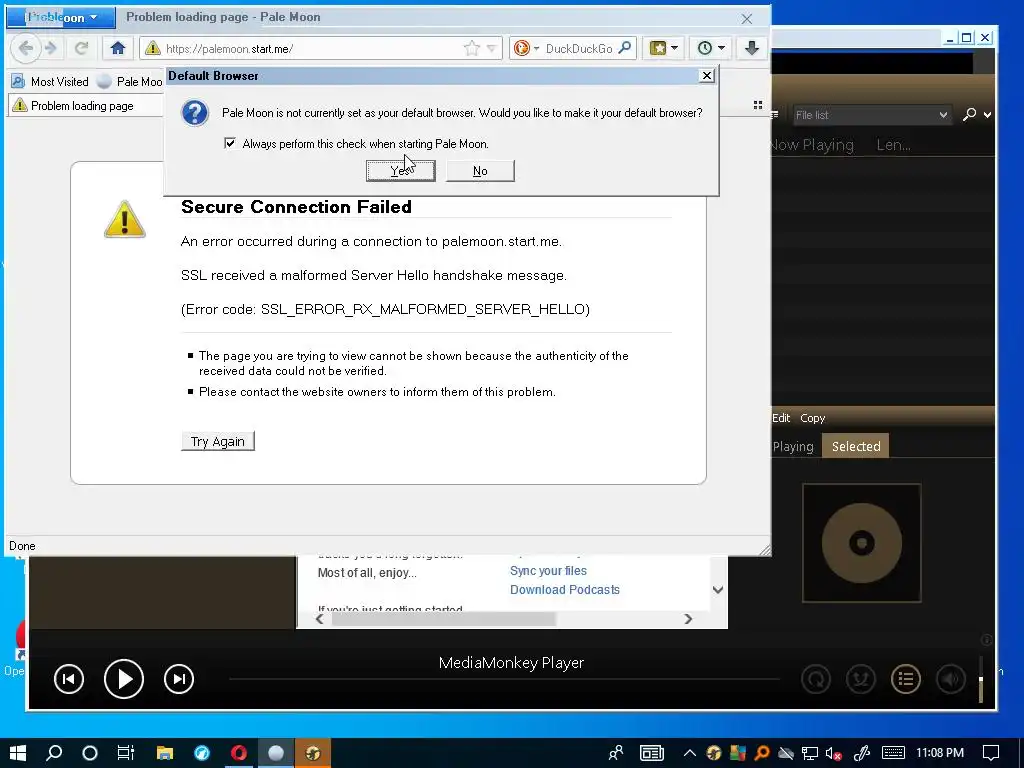
Task: Click the MediaMonkey speaker volume icon
Action: (x=951, y=679)
